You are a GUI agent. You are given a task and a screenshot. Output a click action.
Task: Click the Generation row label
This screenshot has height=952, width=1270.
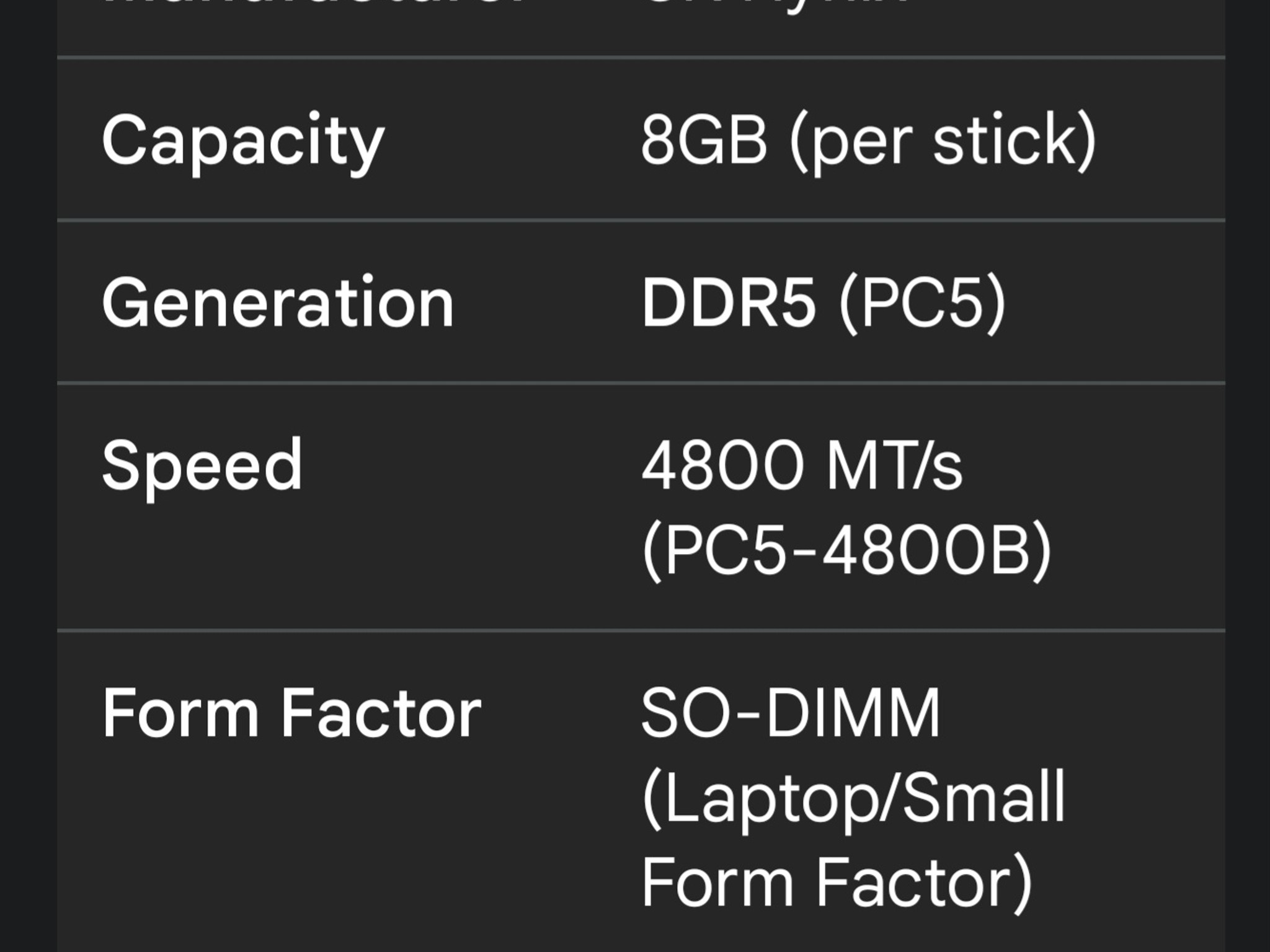[x=278, y=302]
